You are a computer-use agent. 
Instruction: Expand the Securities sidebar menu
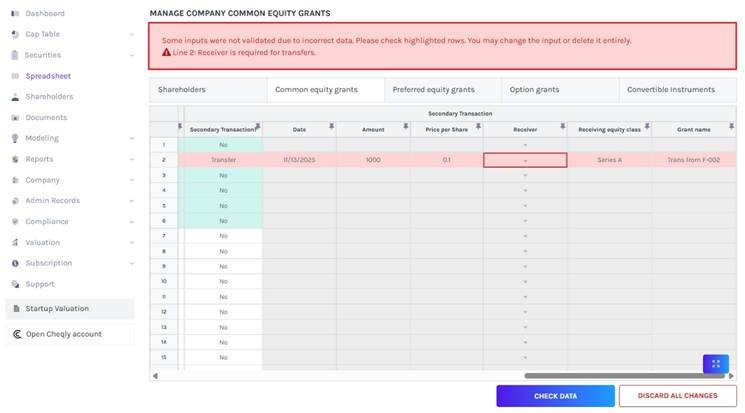point(132,55)
